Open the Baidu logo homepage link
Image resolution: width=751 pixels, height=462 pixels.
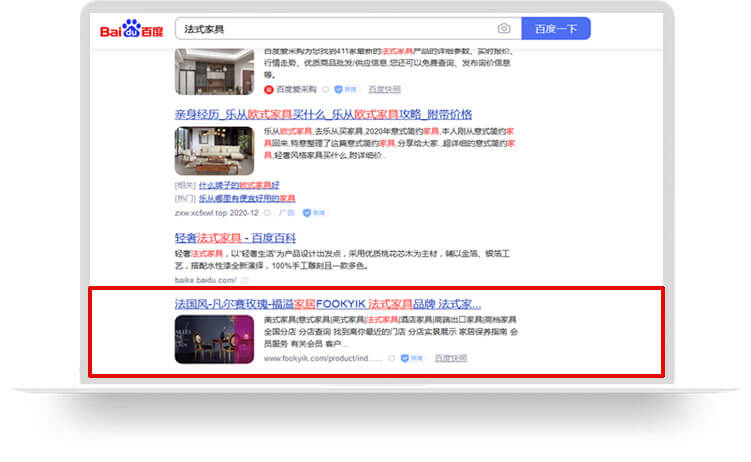click(x=131, y=29)
